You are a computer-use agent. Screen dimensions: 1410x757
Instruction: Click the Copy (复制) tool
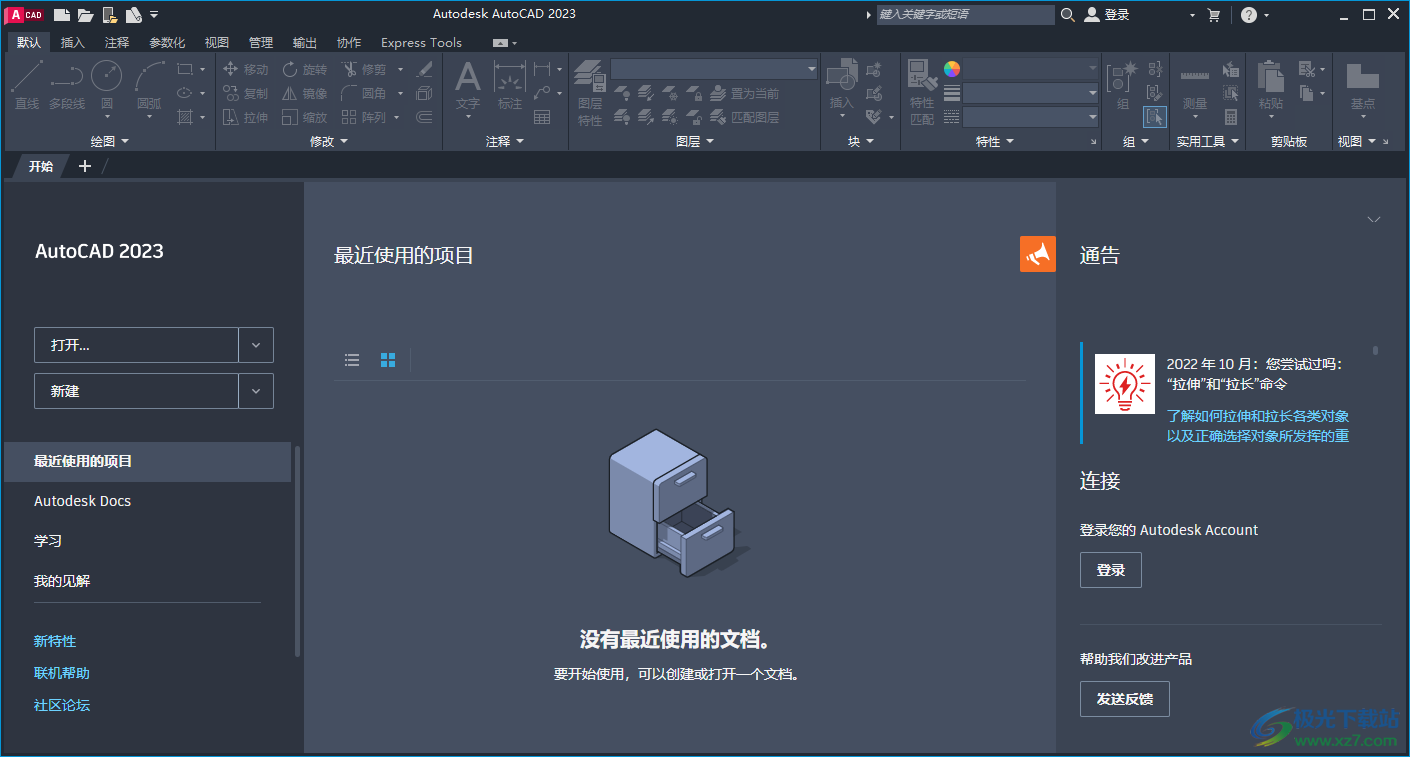click(x=245, y=93)
